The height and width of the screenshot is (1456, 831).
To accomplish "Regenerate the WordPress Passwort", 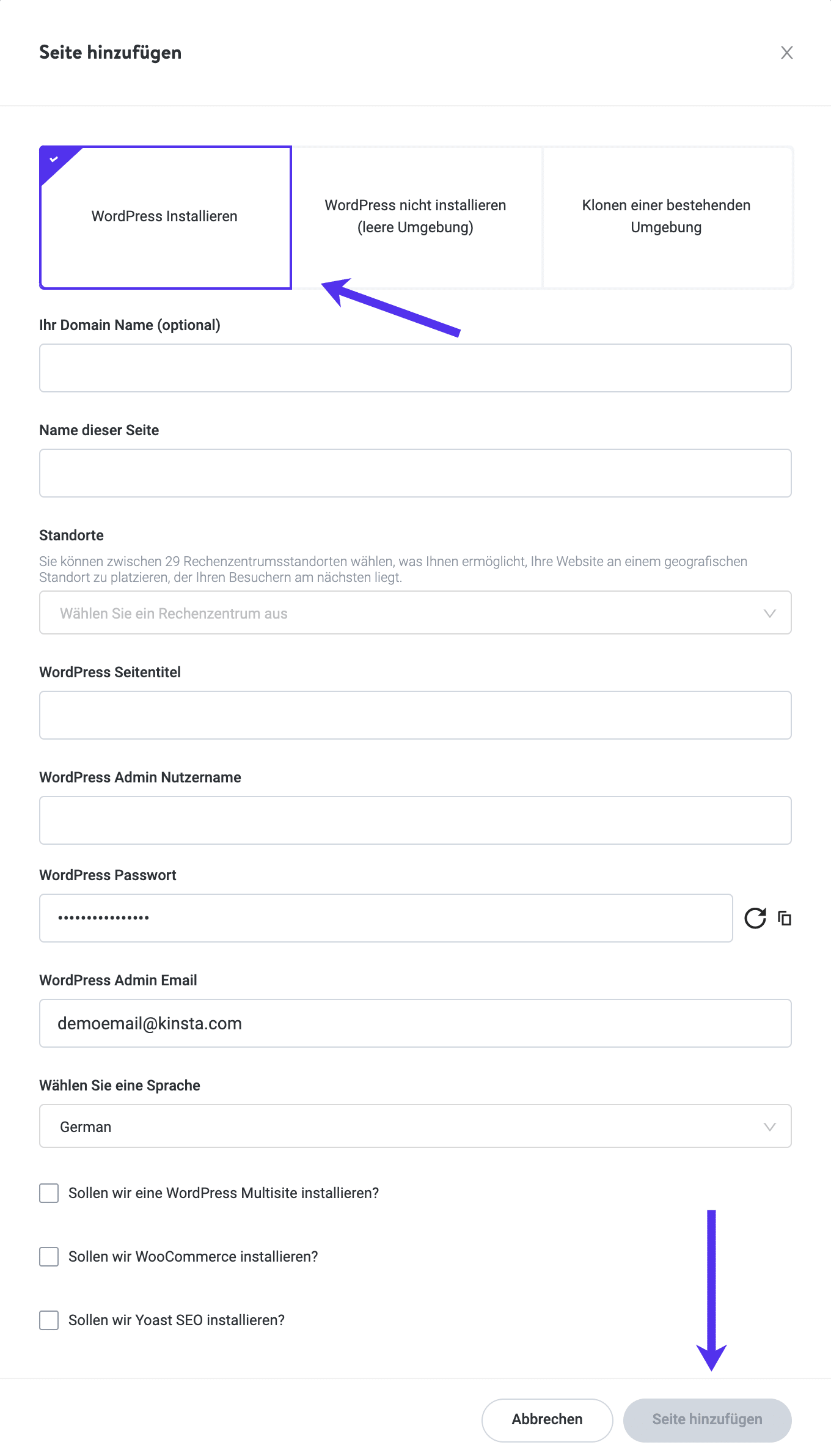I will coord(756,917).
